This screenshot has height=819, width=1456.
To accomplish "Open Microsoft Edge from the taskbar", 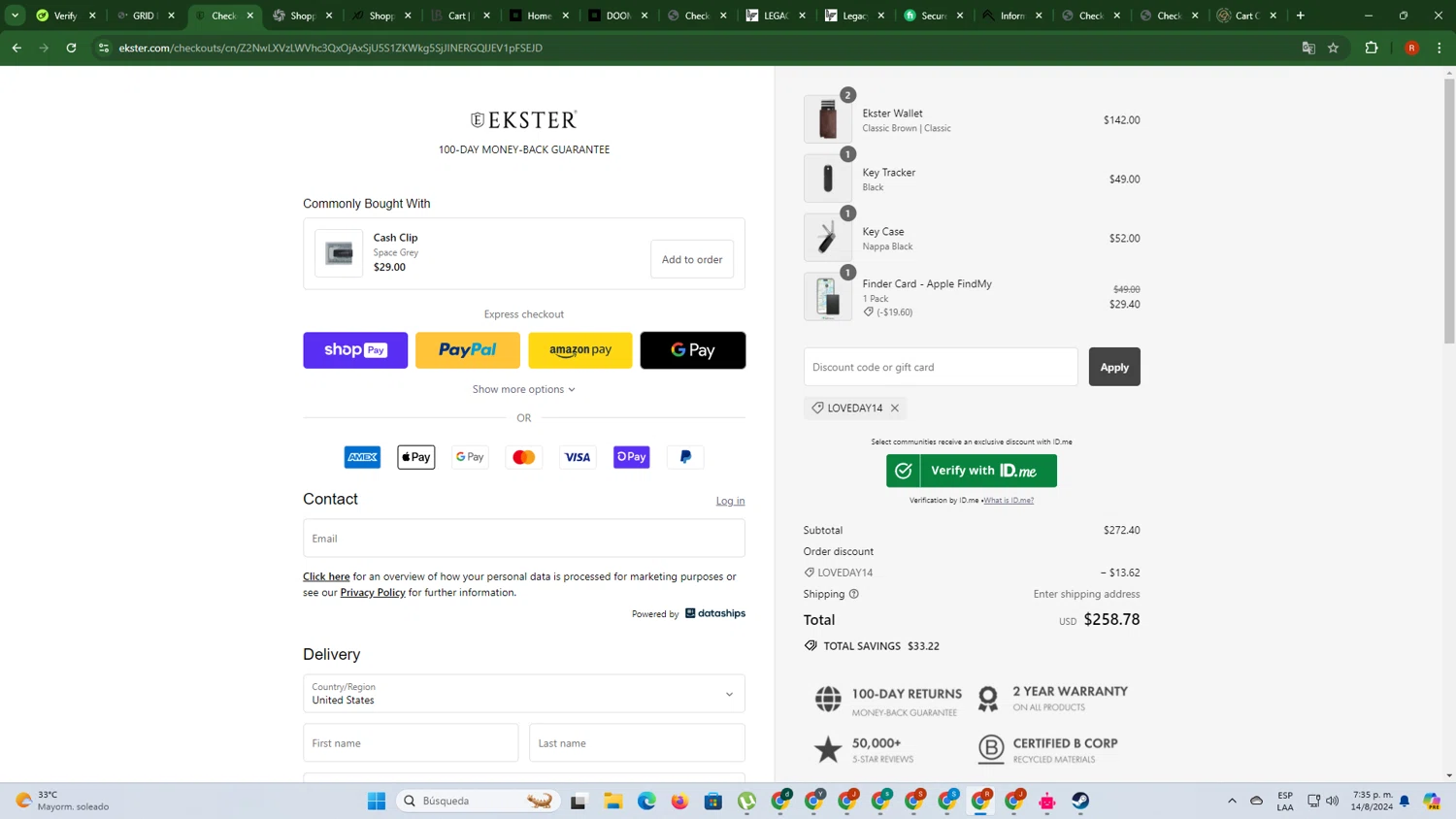I will point(646,801).
